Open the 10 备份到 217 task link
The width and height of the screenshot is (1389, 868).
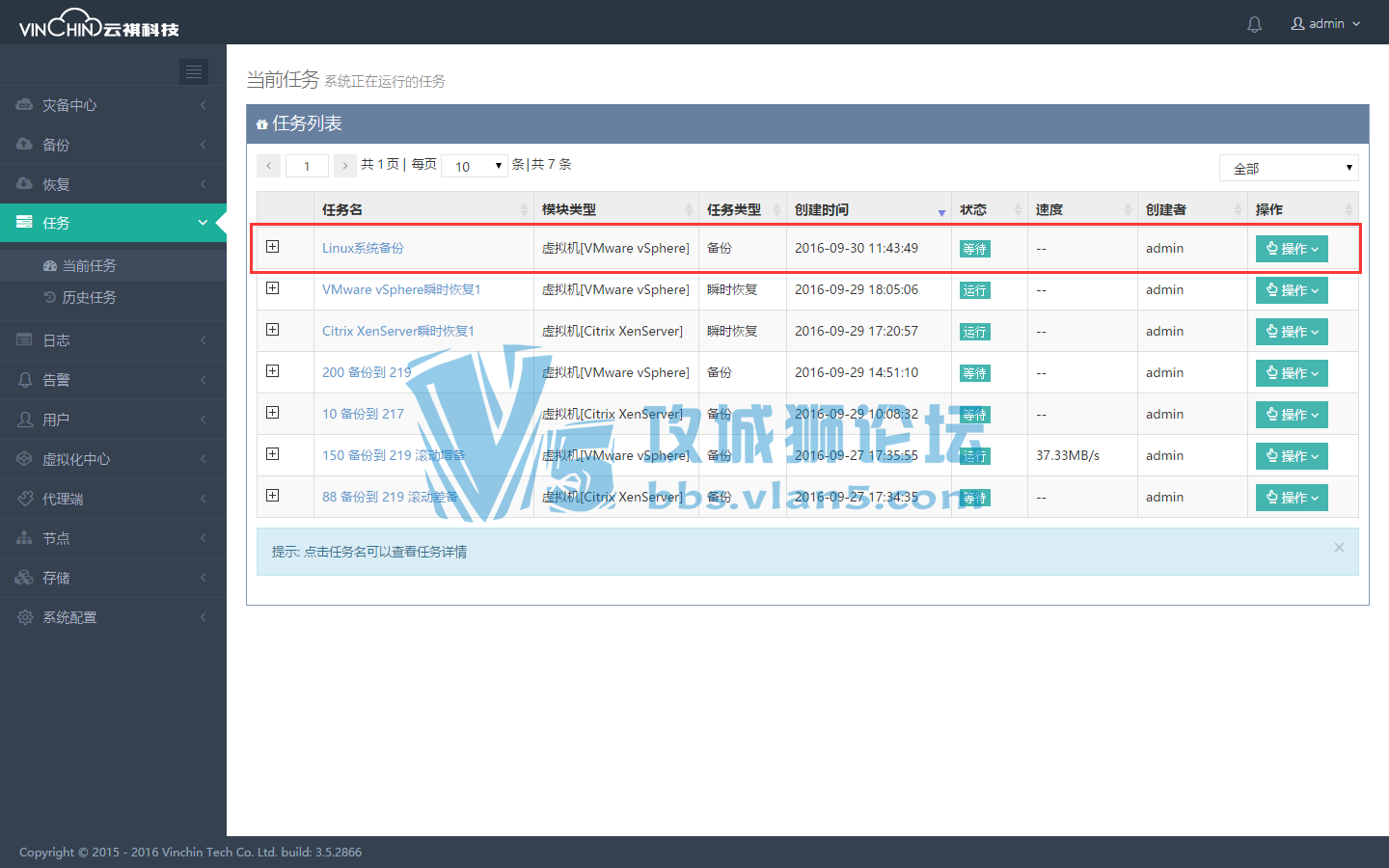click(x=363, y=414)
